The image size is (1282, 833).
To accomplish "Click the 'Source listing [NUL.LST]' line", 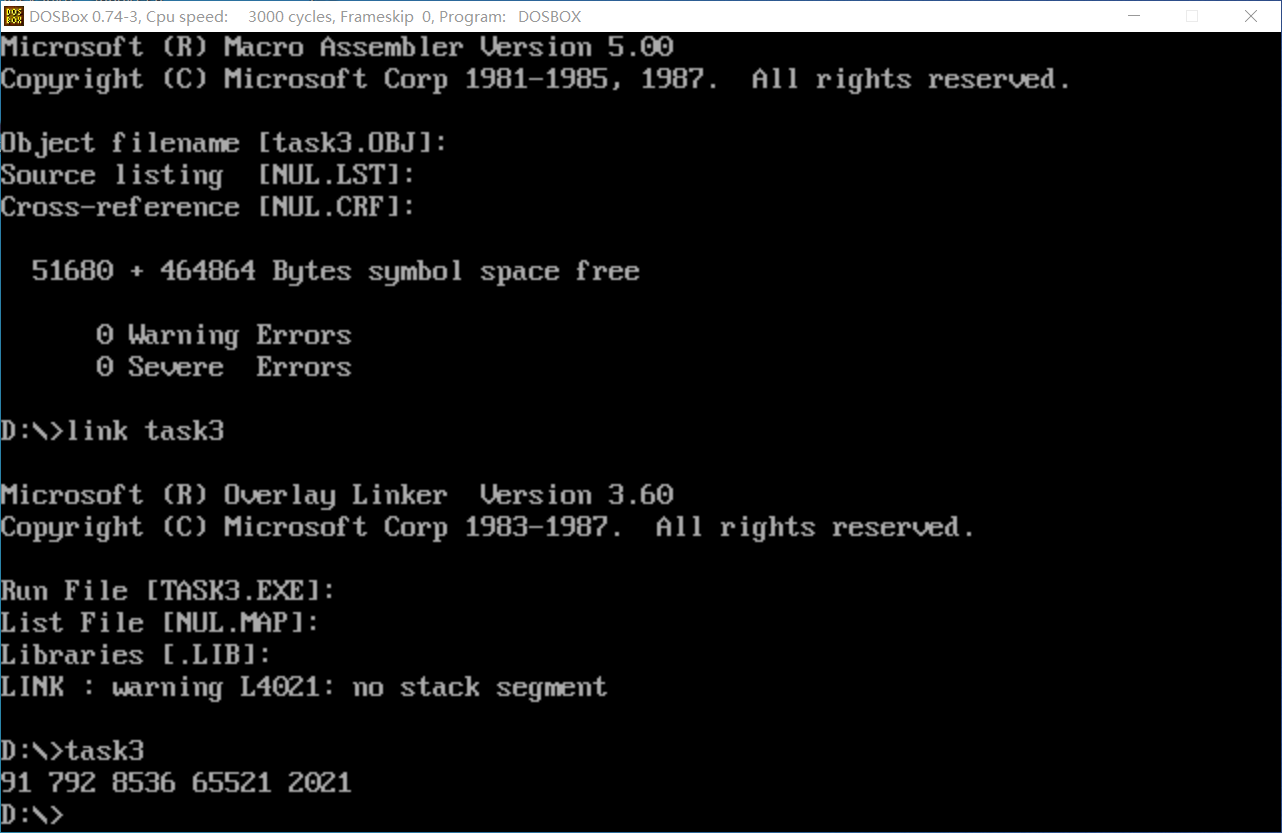I will 207,175.
